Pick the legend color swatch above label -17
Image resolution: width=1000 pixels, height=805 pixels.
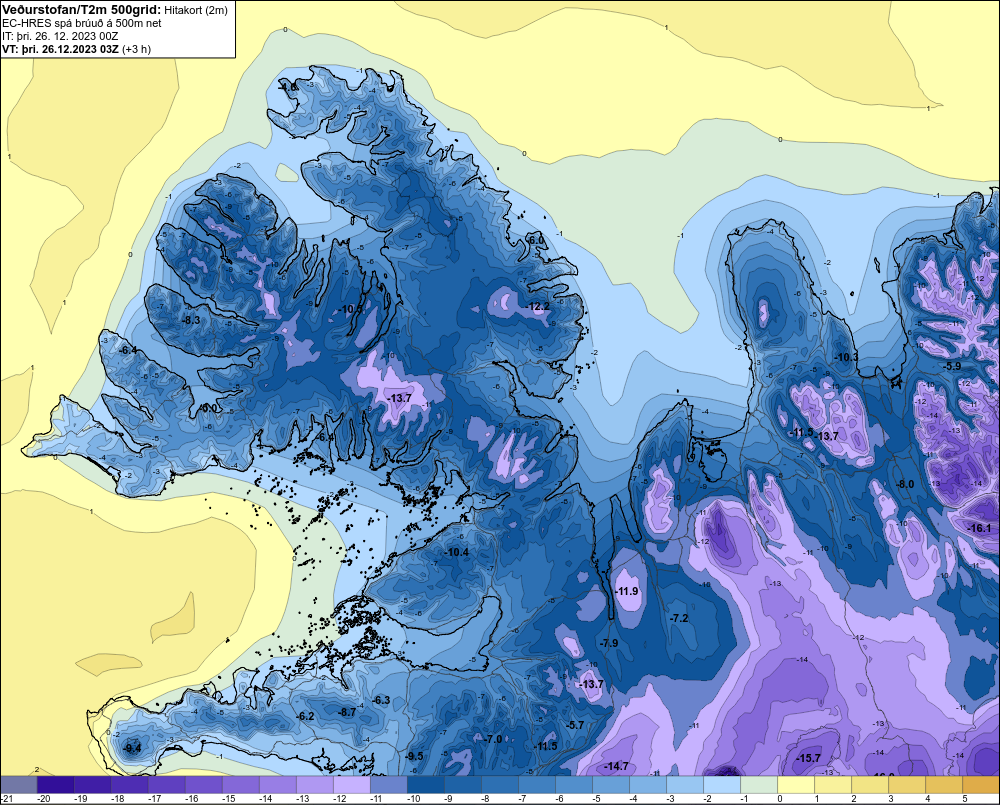[166, 784]
